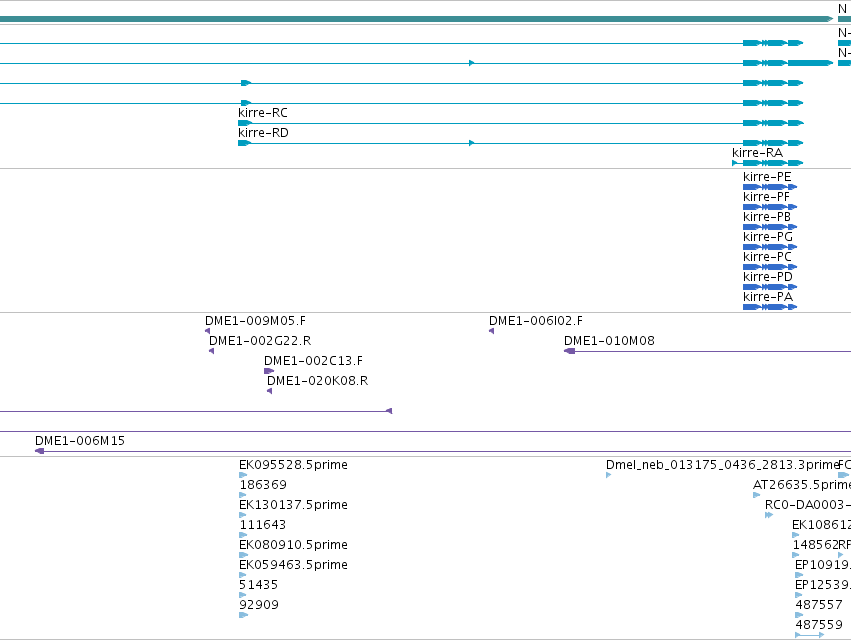
Task: Open the EK059463.5prime EST feature
Action: (293, 565)
